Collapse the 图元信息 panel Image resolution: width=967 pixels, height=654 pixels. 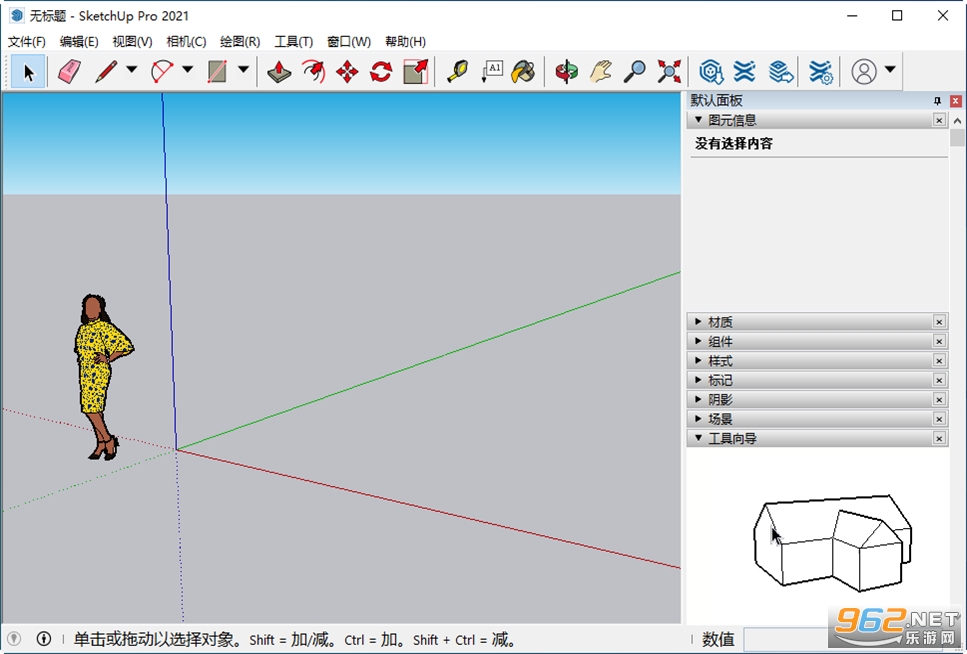point(699,120)
